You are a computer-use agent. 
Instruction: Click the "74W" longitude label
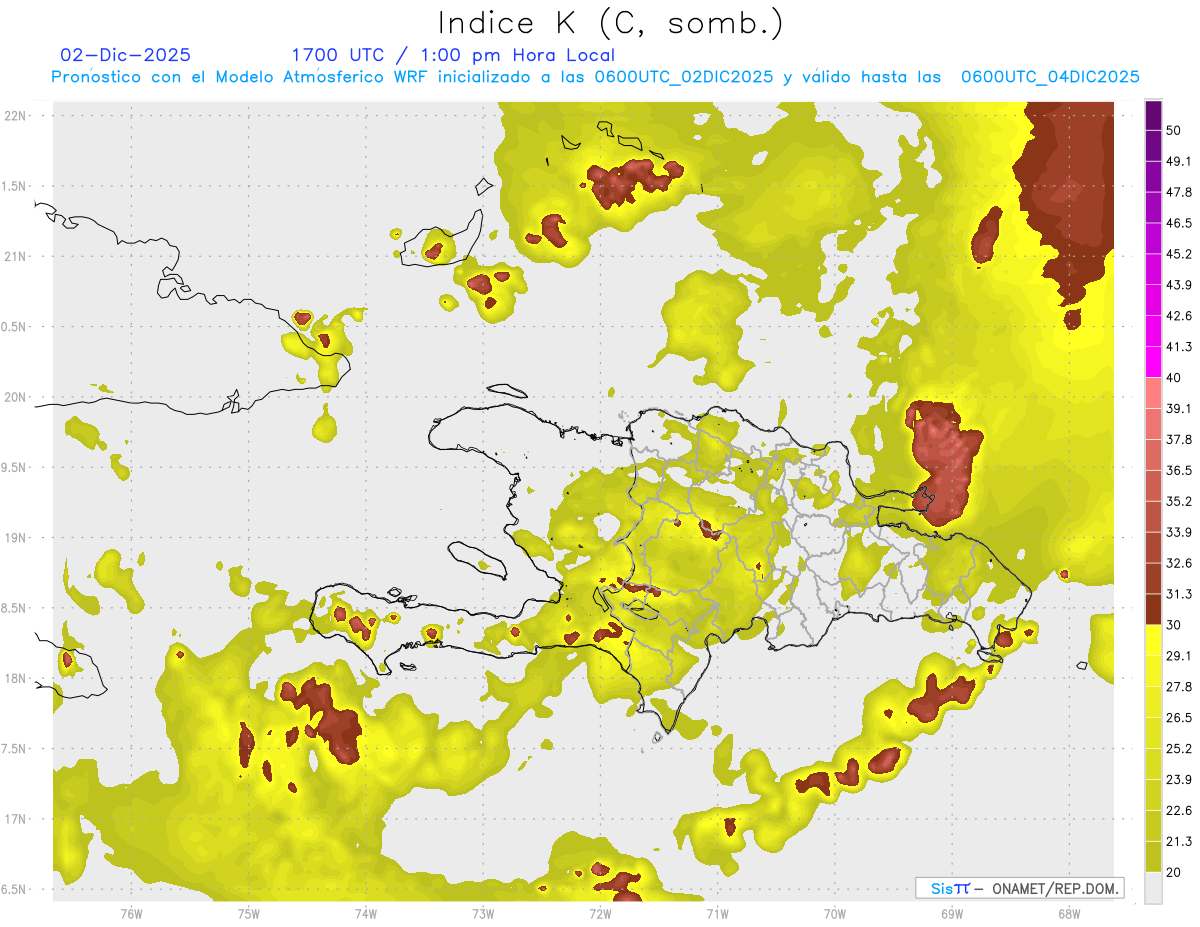click(366, 914)
